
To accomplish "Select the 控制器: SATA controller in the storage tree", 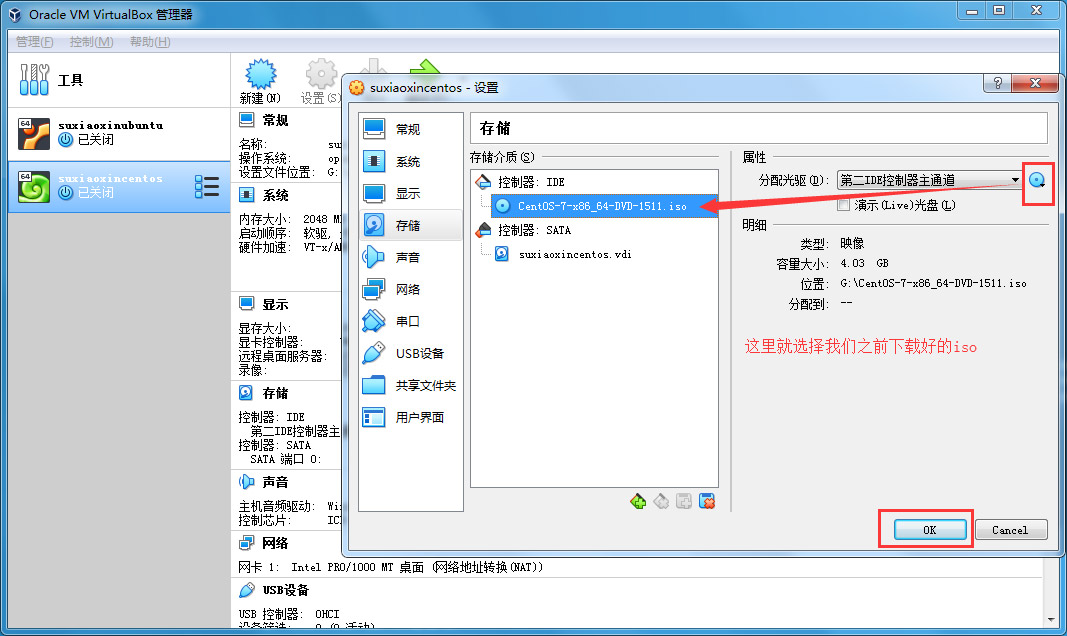I will coord(523,231).
